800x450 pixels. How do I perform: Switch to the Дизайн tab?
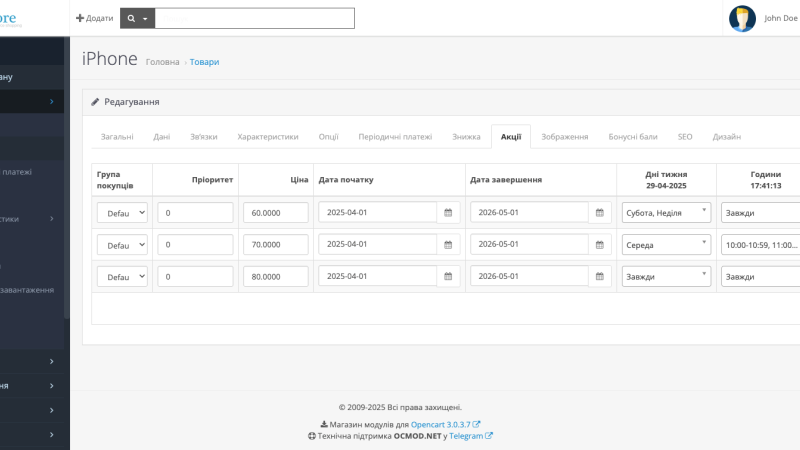[727, 137]
